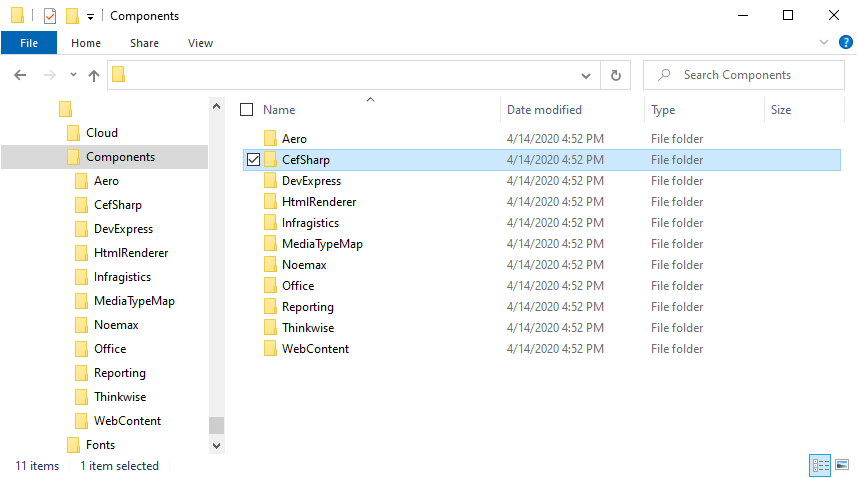This screenshot has height=478, width=858.
Task: Navigate up one folder level
Action: click(94, 75)
